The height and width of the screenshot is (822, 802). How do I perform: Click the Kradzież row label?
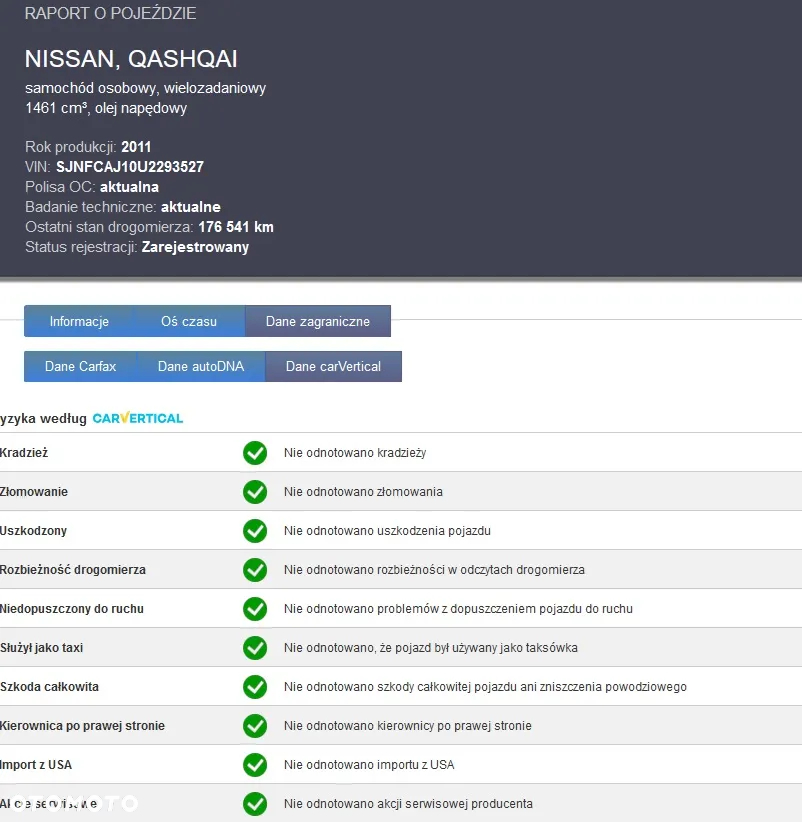[x=24, y=452]
